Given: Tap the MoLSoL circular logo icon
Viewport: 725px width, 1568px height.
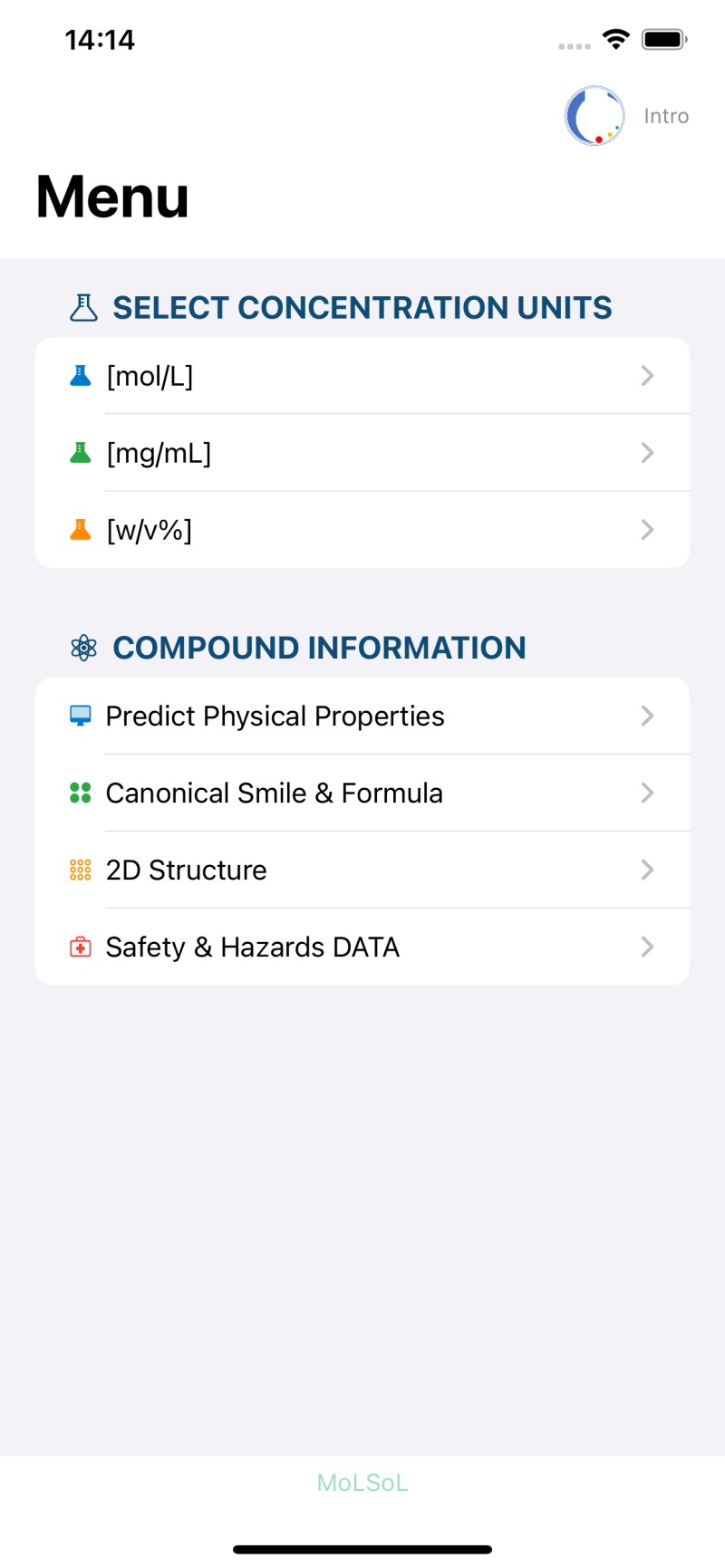Looking at the screenshot, I should point(594,116).
